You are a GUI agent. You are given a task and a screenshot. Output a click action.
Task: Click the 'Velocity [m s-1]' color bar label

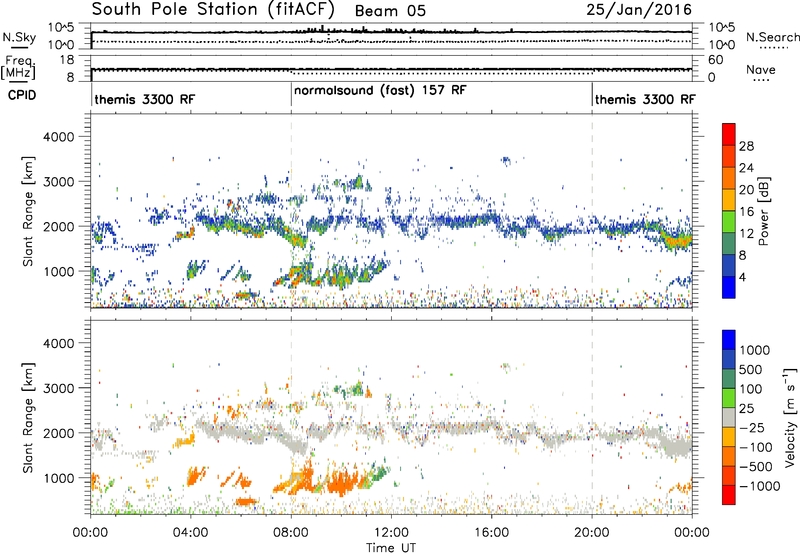click(790, 417)
